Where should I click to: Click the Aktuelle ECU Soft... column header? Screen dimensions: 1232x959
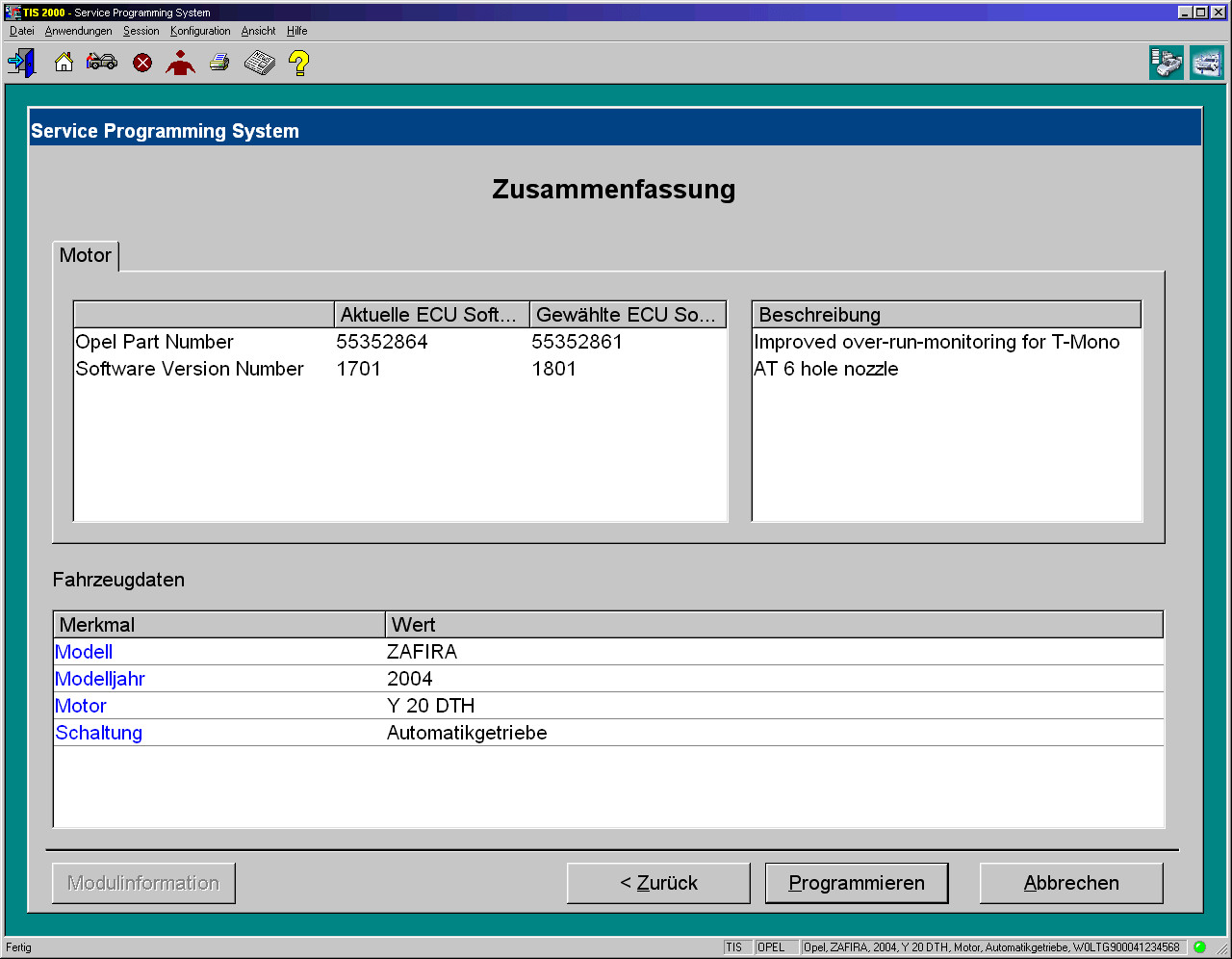pos(431,315)
